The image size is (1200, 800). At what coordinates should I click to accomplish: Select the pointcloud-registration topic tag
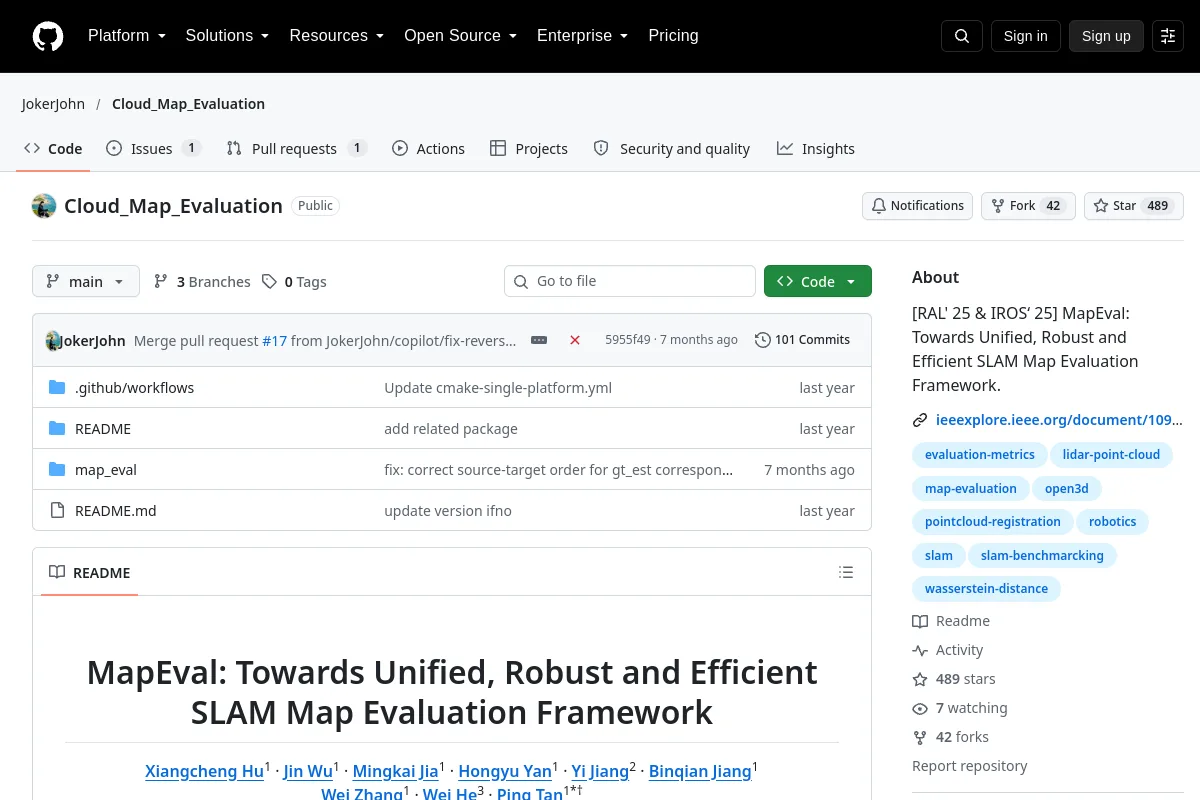tap(993, 522)
